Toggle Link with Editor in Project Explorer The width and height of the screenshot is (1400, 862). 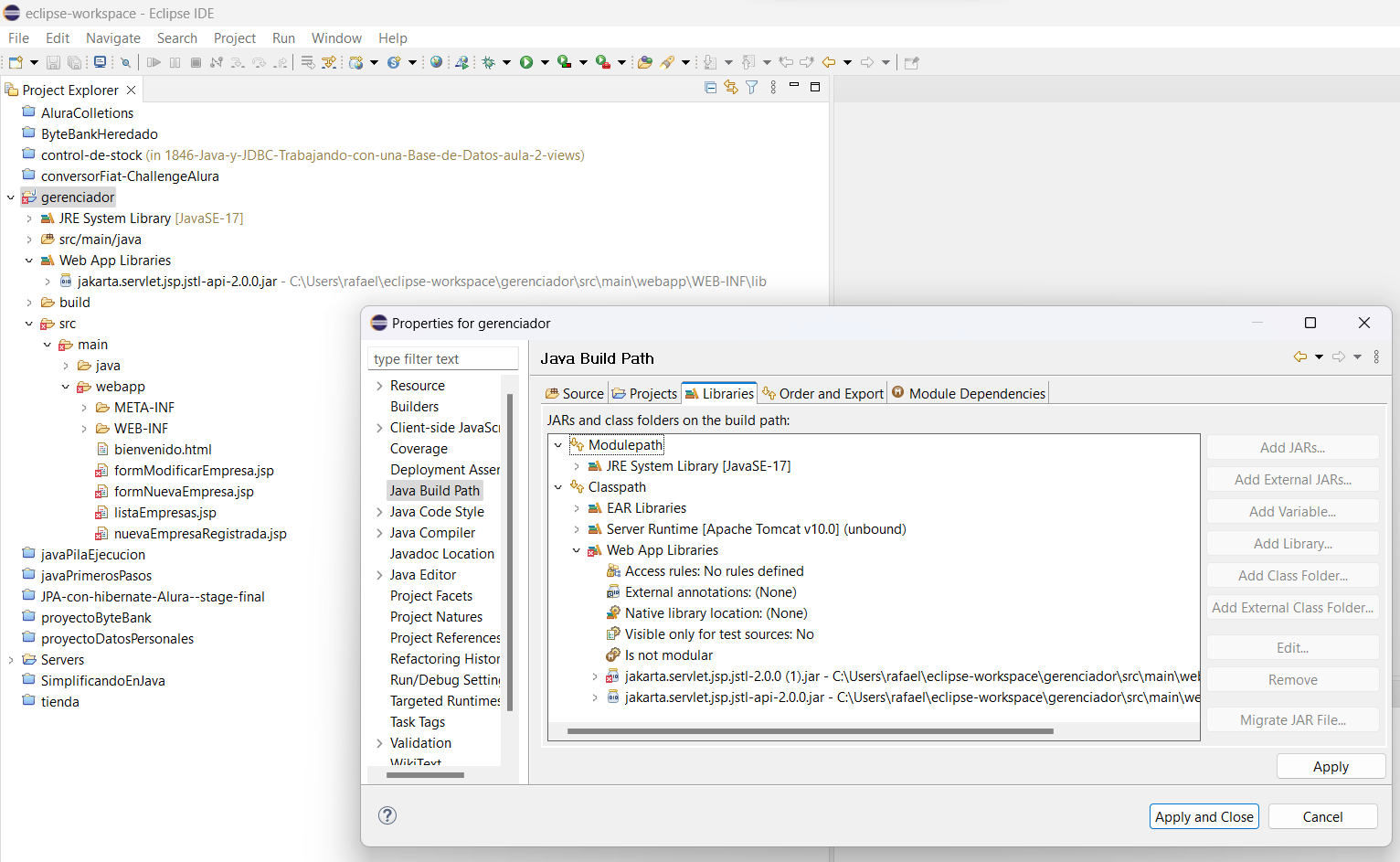click(x=731, y=87)
